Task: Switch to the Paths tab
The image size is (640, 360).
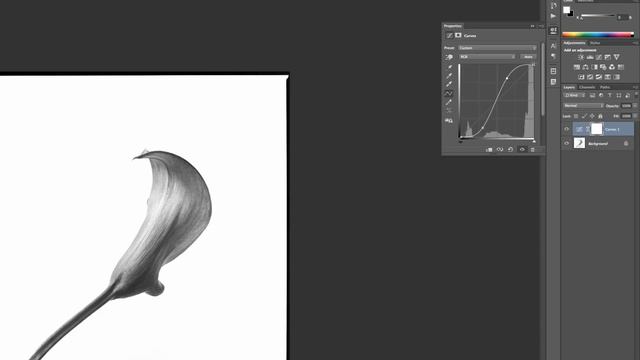Action: click(x=605, y=87)
